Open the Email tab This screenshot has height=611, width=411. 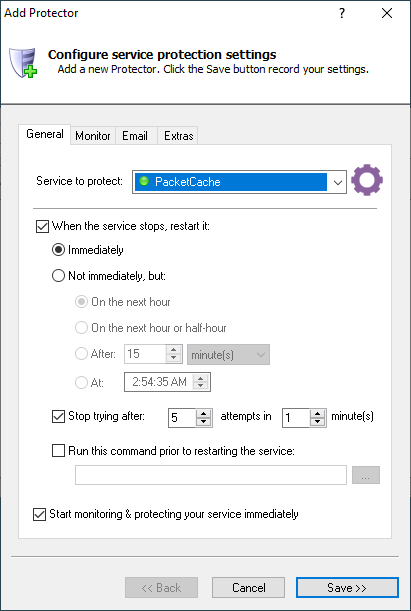pyautogui.click(x=135, y=136)
